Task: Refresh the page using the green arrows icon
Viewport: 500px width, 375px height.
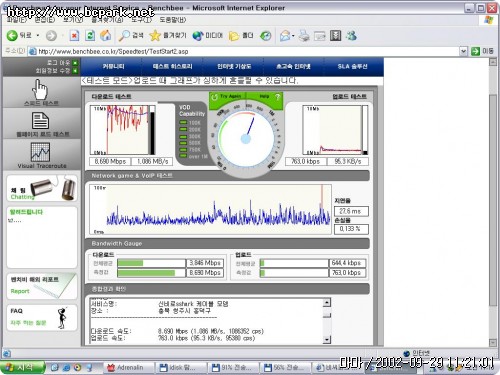Action: (x=90, y=35)
